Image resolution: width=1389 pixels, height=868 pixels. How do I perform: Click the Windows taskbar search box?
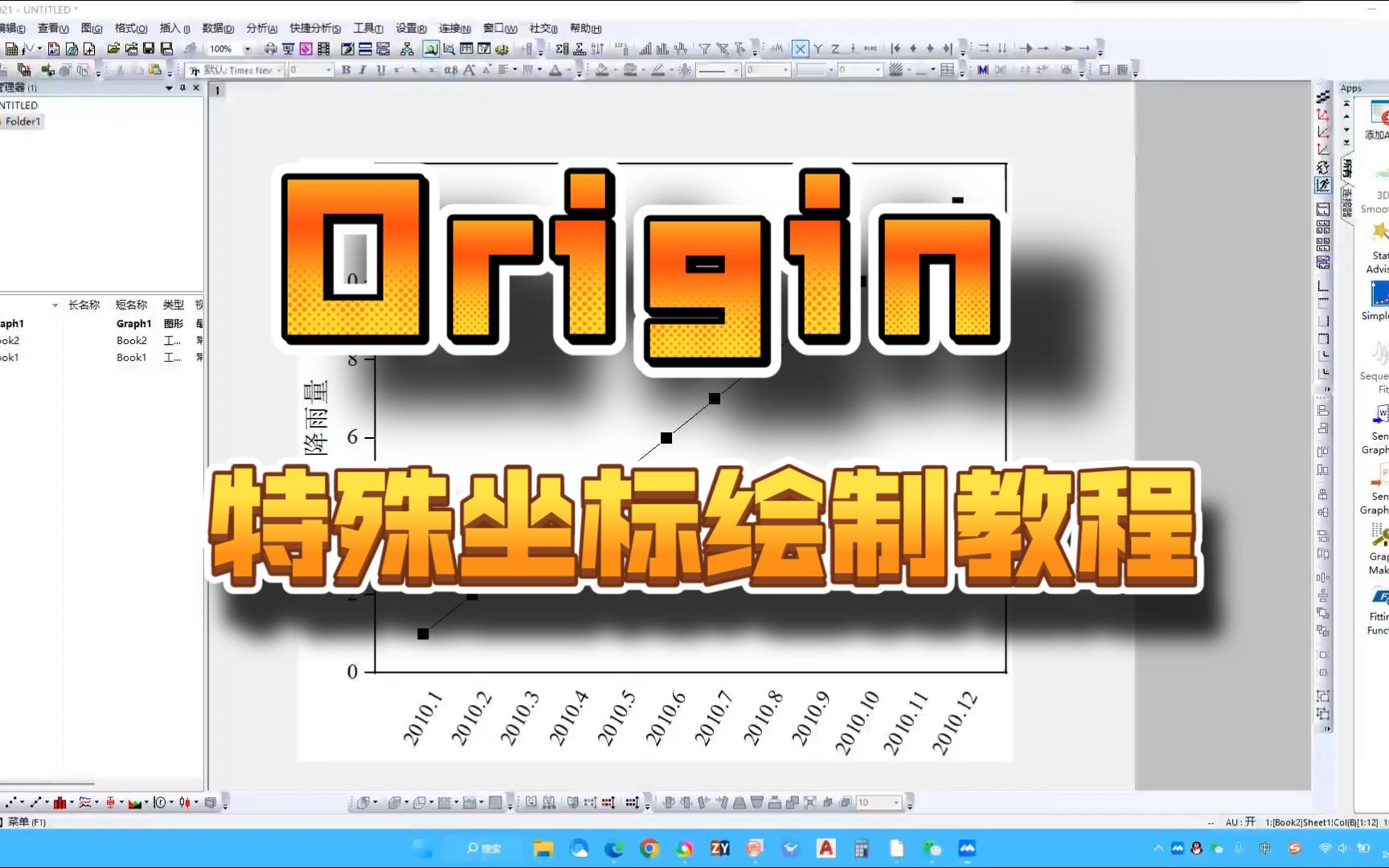coord(485,848)
